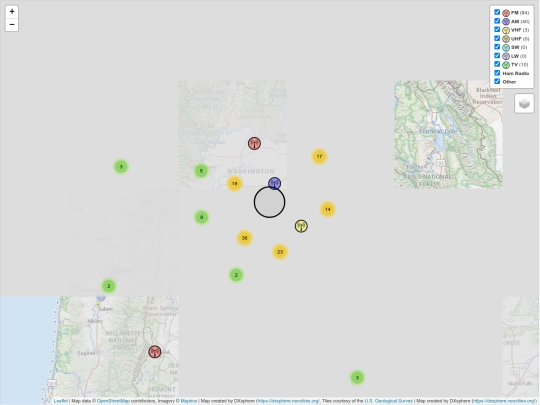This screenshot has width=540, height=405.
Task: Open the map layers selector
Action: pyautogui.click(x=524, y=103)
